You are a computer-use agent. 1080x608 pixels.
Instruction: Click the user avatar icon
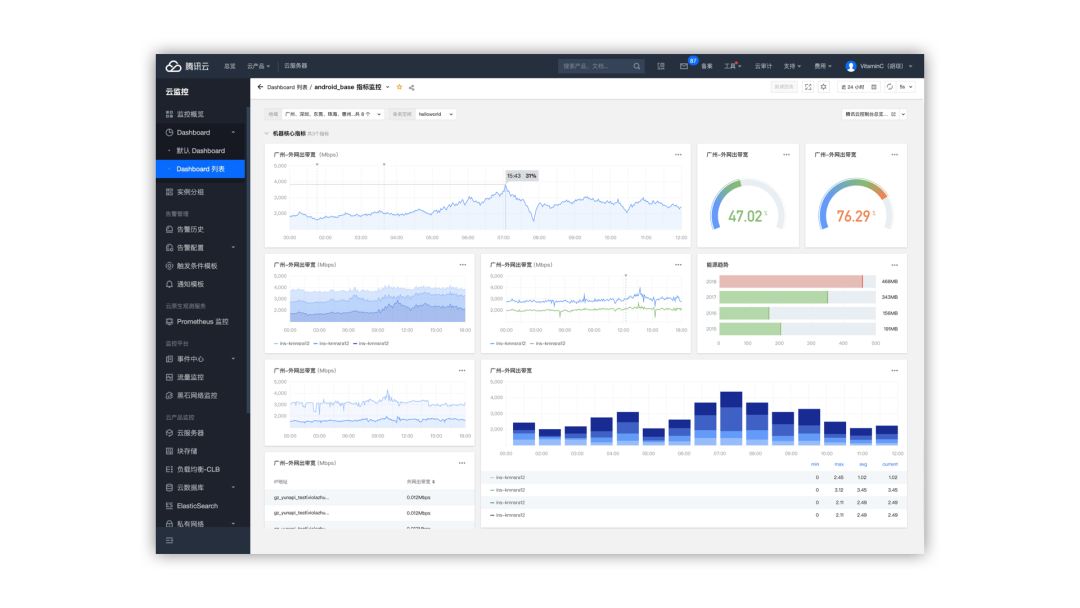(851, 66)
